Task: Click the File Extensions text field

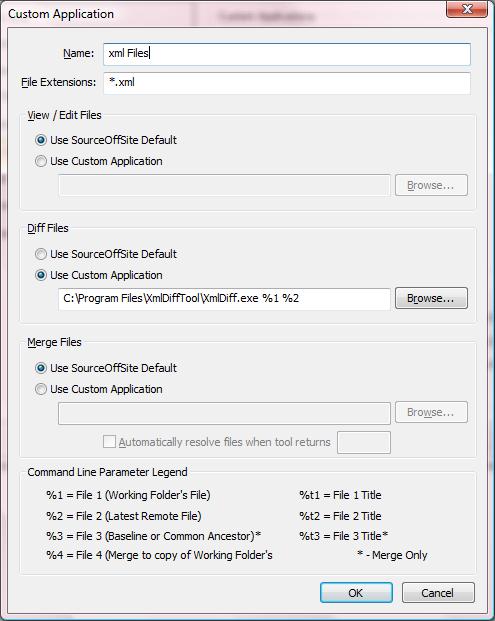Action: point(287,83)
